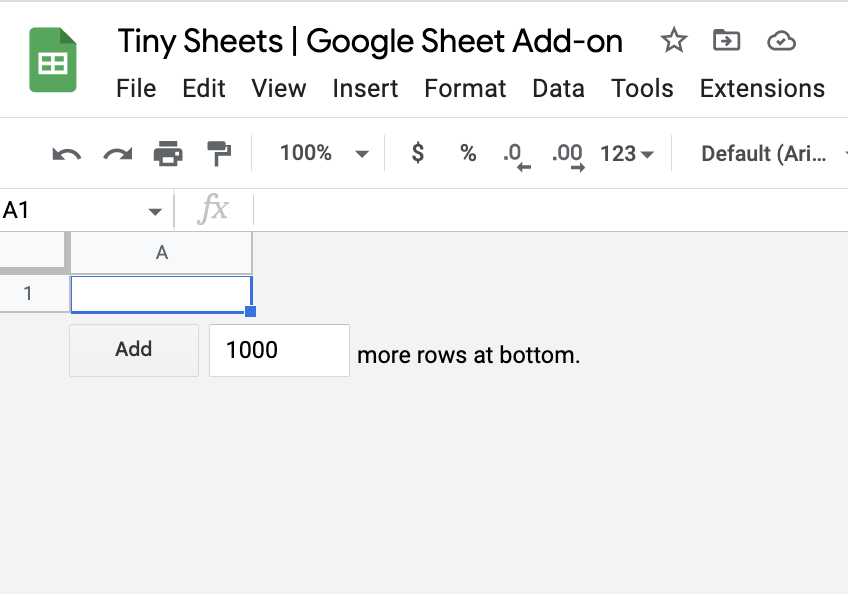Screen dimensions: 848x594
Task: Open the Default (Ari... font dropdown
Action: [773, 154]
